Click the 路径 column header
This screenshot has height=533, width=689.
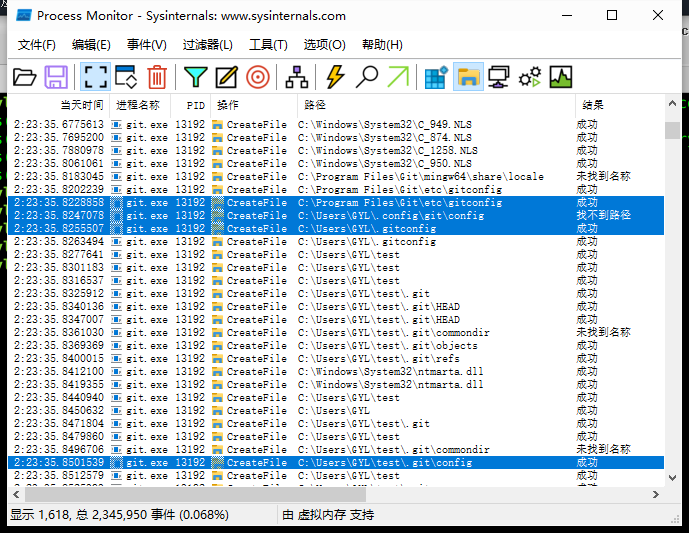[x=437, y=105]
